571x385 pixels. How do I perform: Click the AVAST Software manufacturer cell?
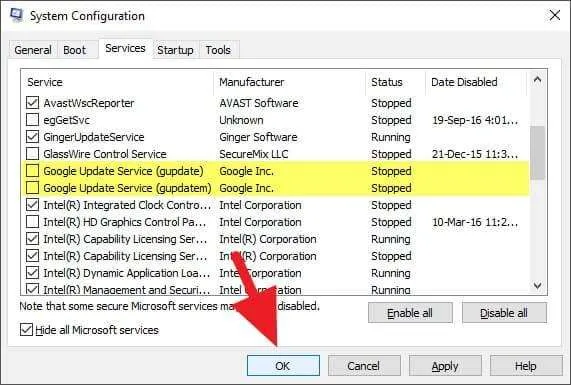pyautogui.click(x=259, y=103)
